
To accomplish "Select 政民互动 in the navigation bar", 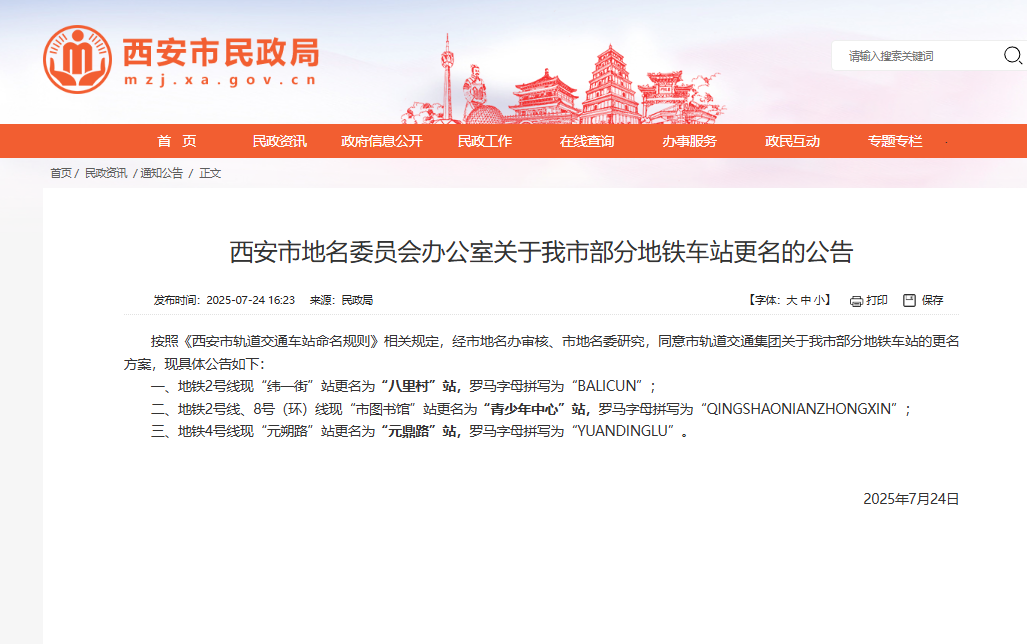I will [x=792, y=141].
